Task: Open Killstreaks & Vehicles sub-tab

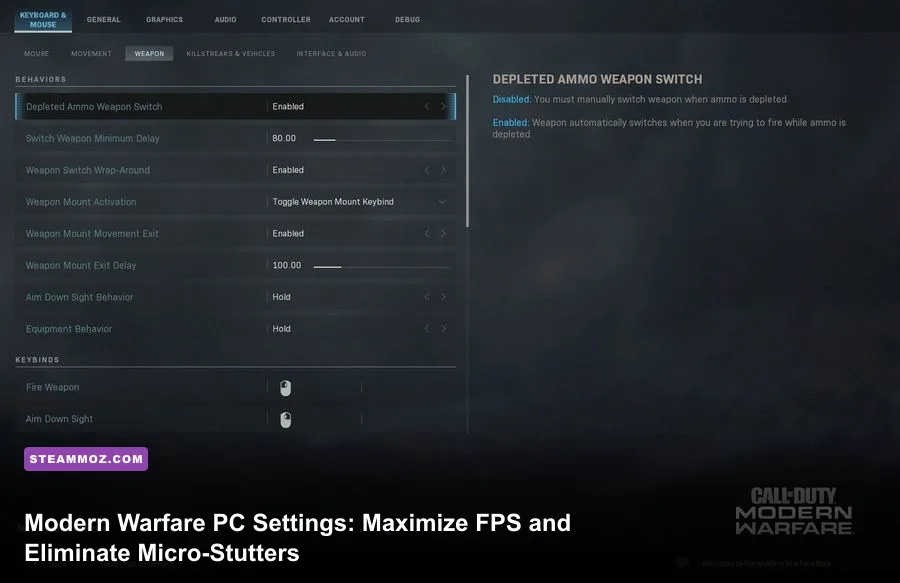Action: 231,53
